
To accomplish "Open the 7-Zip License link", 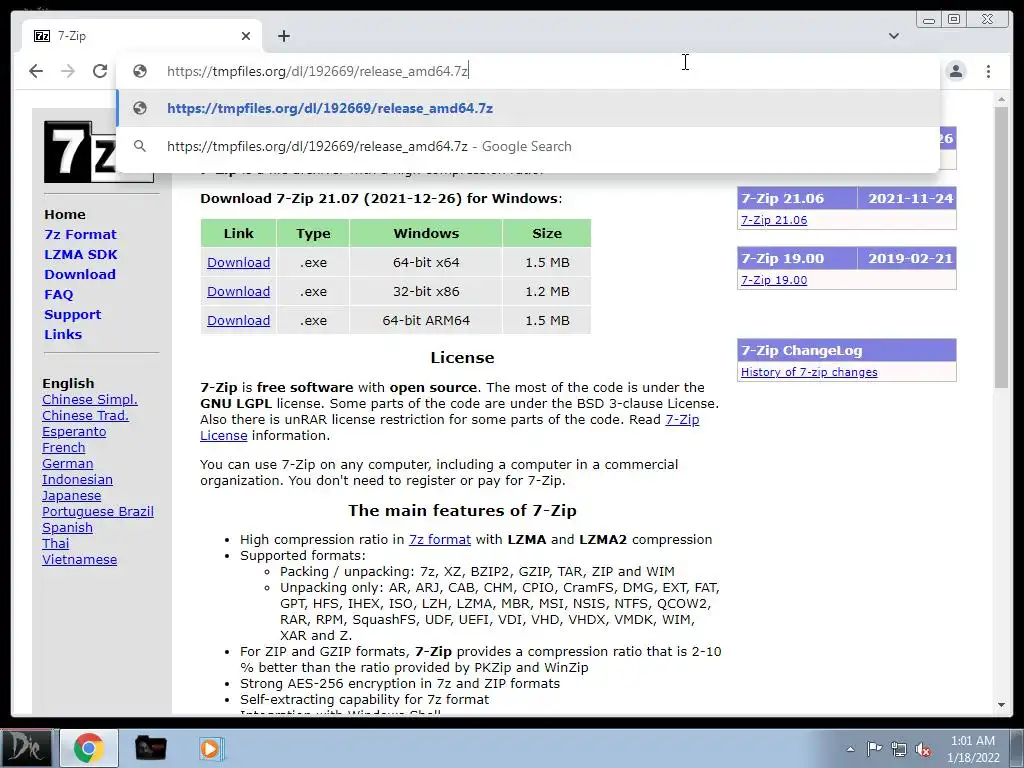I will tap(682, 420).
